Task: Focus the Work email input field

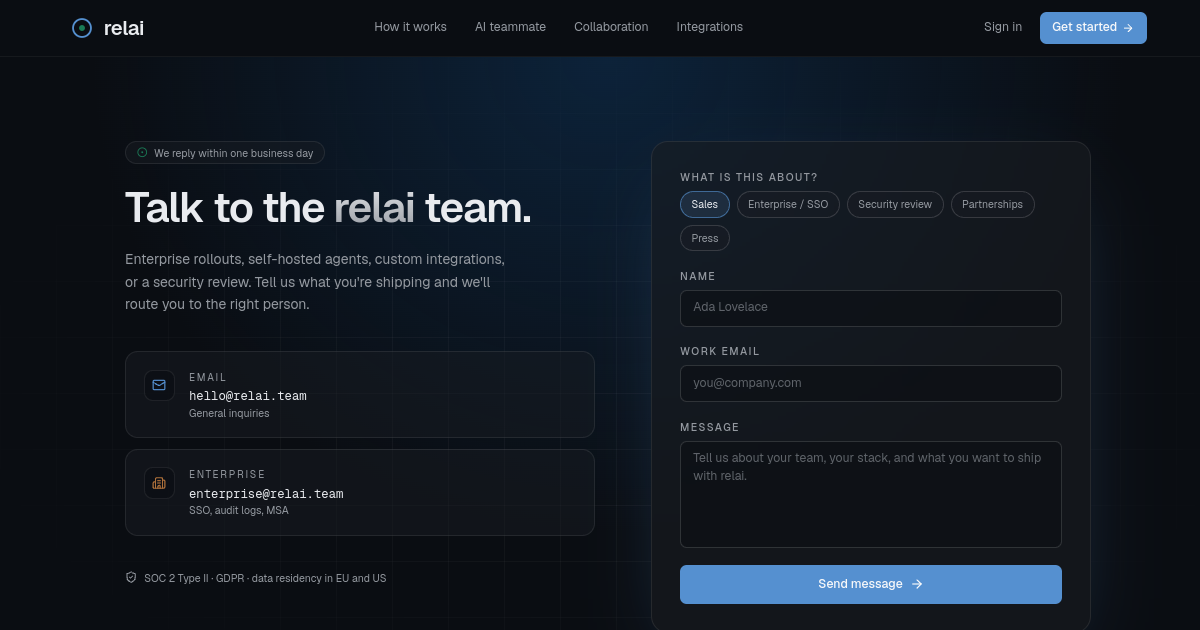Action: coord(871,383)
